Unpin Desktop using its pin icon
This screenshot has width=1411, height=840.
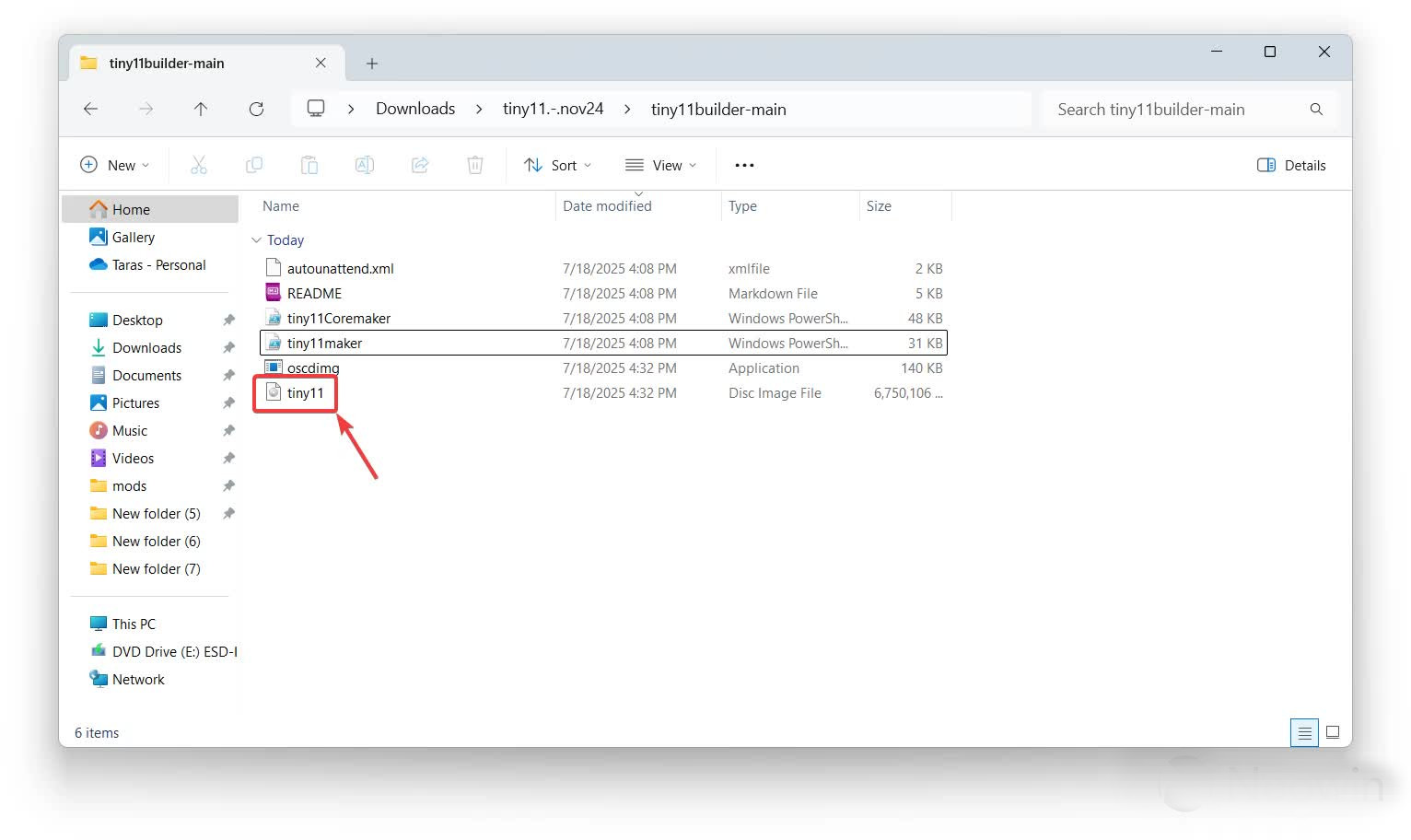pyautogui.click(x=228, y=320)
